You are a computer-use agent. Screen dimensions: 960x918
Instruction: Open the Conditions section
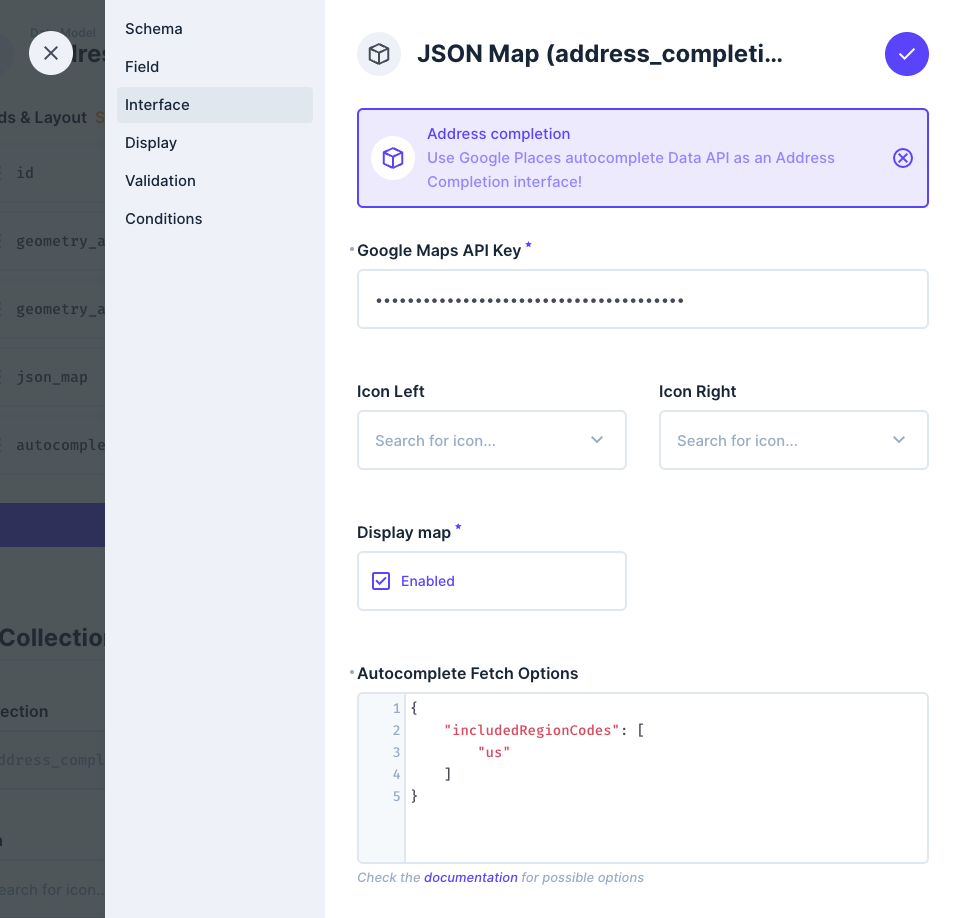tap(214, 219)
